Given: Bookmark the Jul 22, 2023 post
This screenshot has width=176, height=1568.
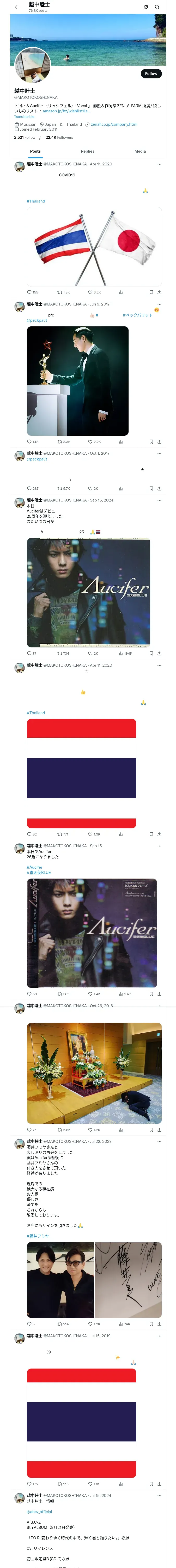Looking at the screenshot, I should tap(151, 1324).
